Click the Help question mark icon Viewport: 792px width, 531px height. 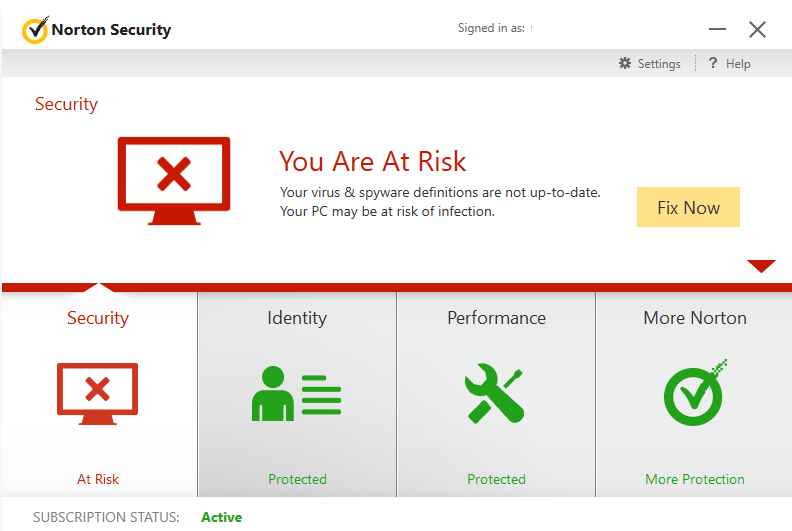coord(713,64)
